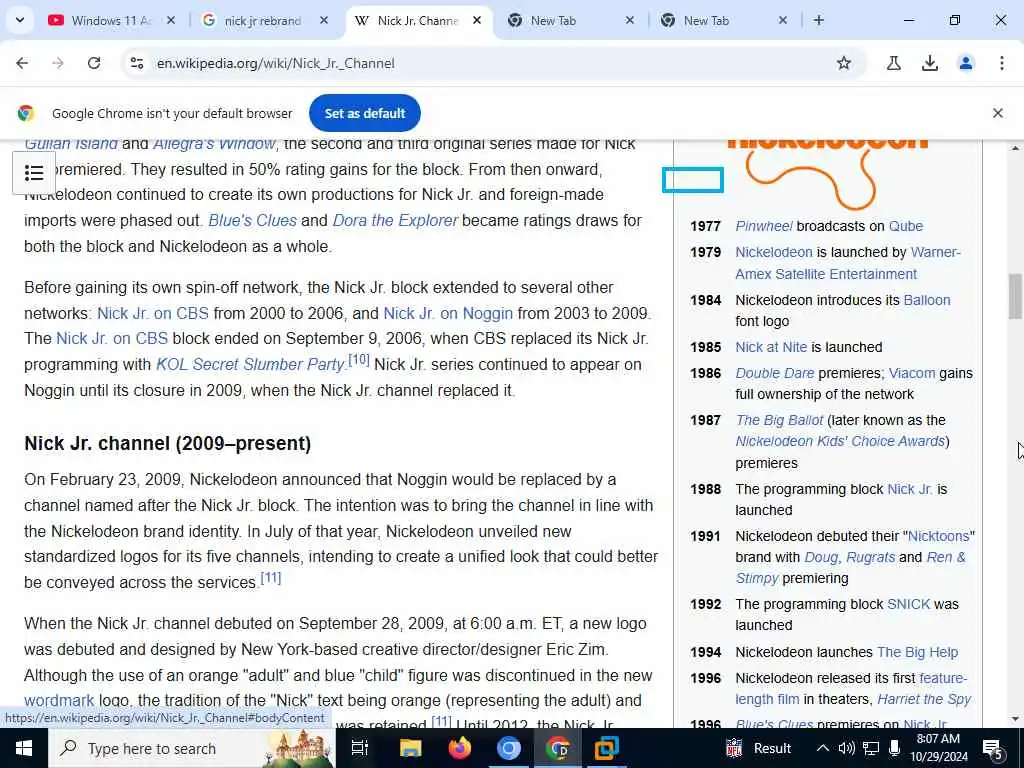
Task: Click the taskbar search box
Action: tap(191, 748)
